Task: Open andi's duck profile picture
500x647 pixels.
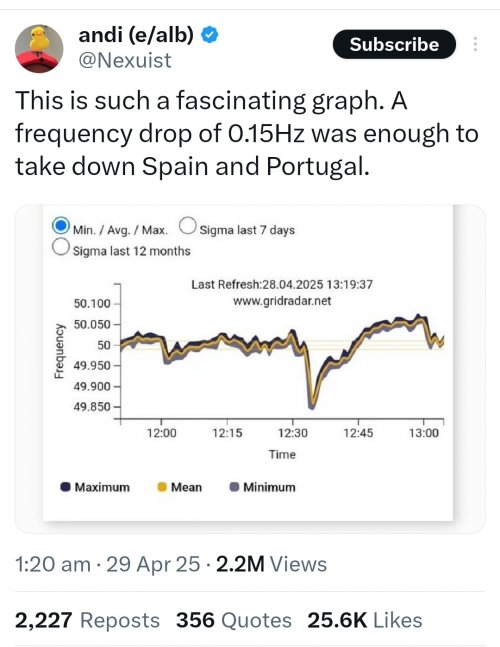Action: tap(39, 49)
